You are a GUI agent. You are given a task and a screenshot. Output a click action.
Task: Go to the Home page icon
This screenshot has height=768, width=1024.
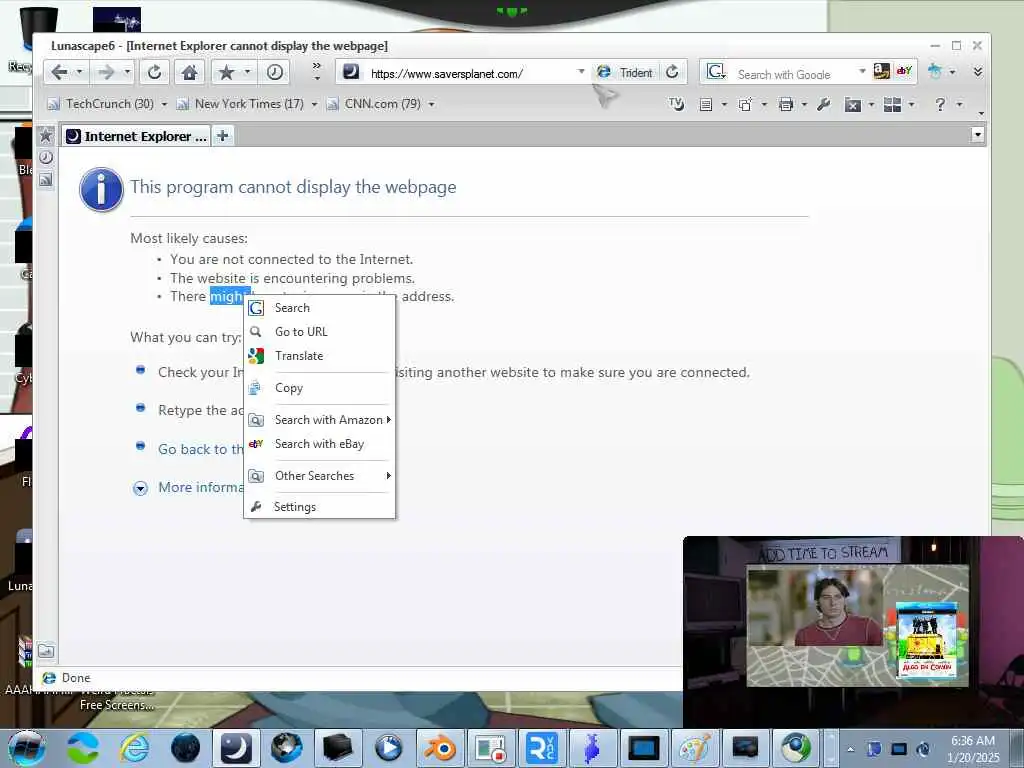pyautogui.click(x=189, y=72)
